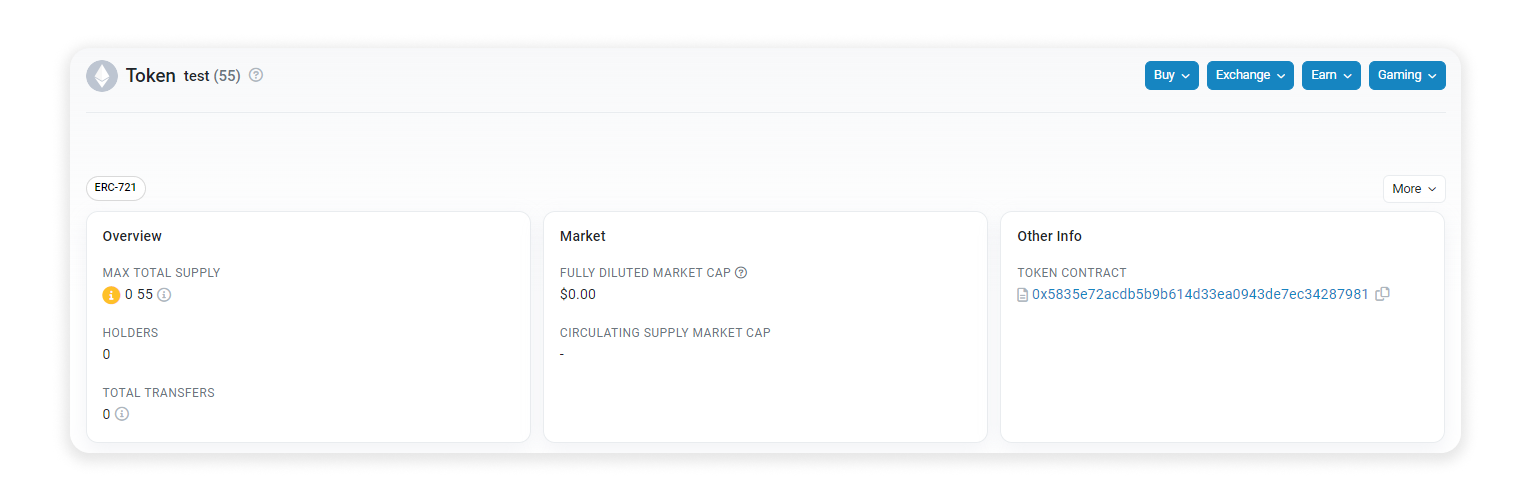This screenshot has height=501, width=1532.
Task: Click the help icon beside Fully Diluted Market Cap
Action: [x=741, y=273]
